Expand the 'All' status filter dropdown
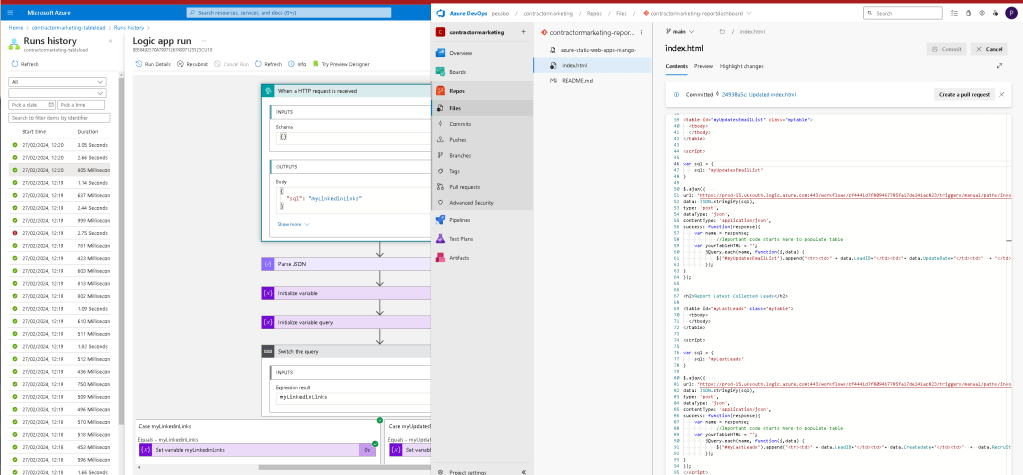Viewport: 1023px width, 475px height. pos(57,82)
